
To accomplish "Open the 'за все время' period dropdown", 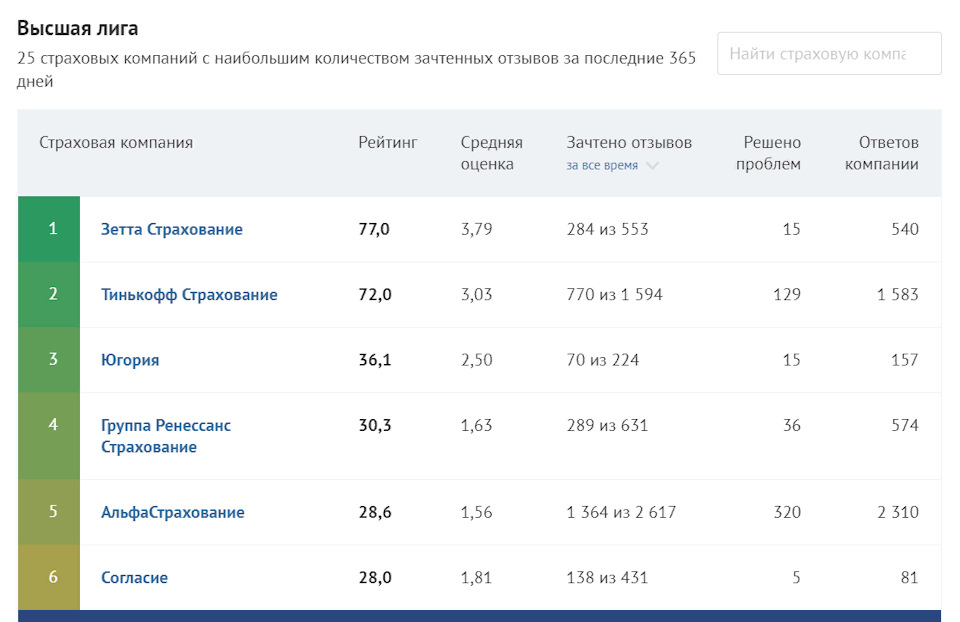I will pyautogui.click(x=602, y=166).
